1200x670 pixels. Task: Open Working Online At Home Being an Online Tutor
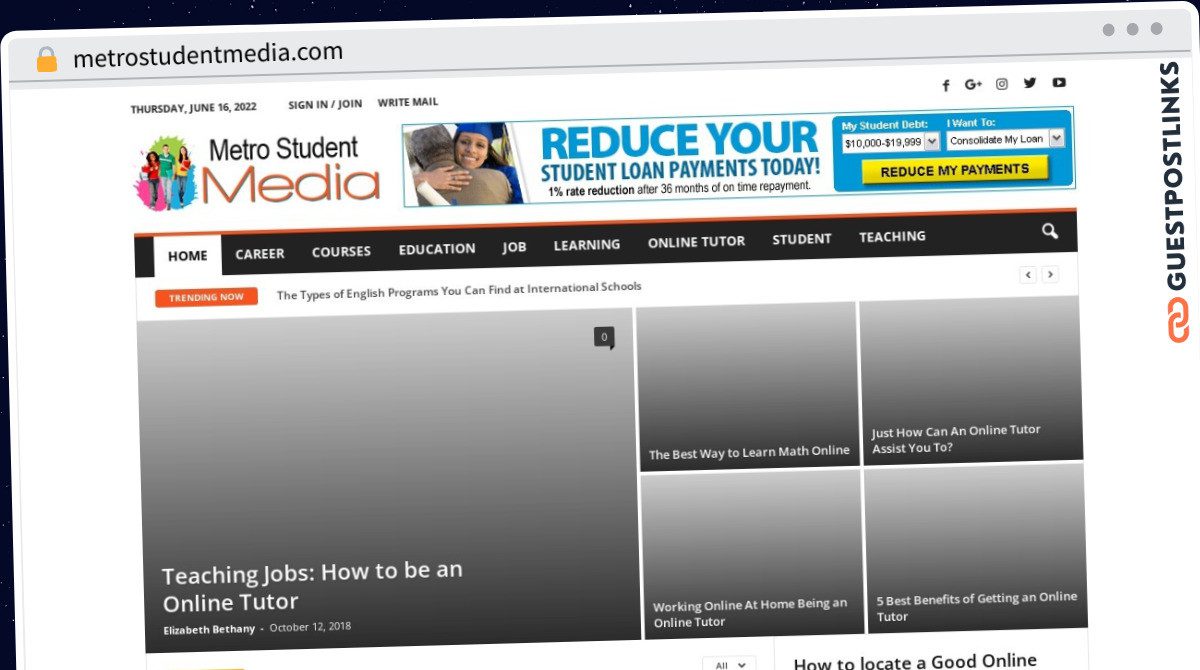click(750, 613)
